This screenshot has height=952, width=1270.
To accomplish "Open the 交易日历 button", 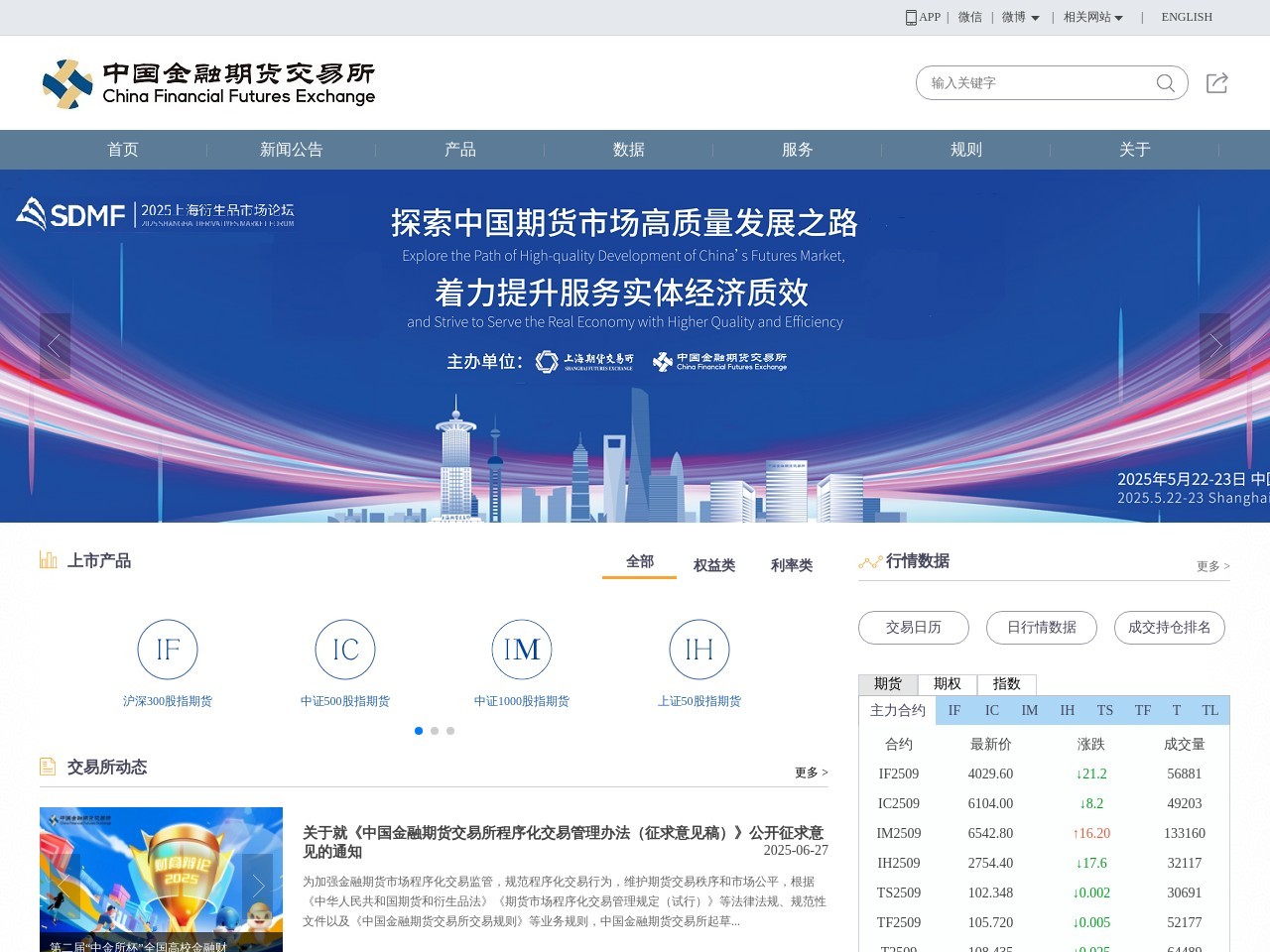I will (913, 628).
